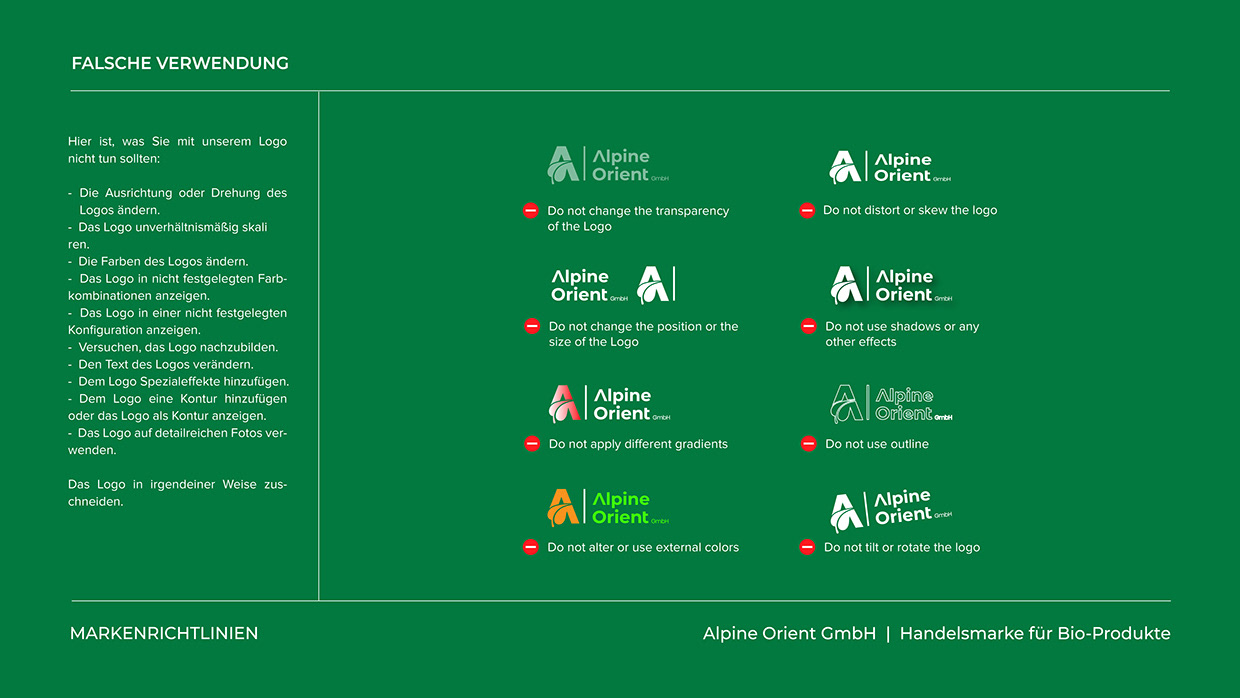Click the line 'Das Logo auf detailreichen Fotos ver-'

point(177,433)
